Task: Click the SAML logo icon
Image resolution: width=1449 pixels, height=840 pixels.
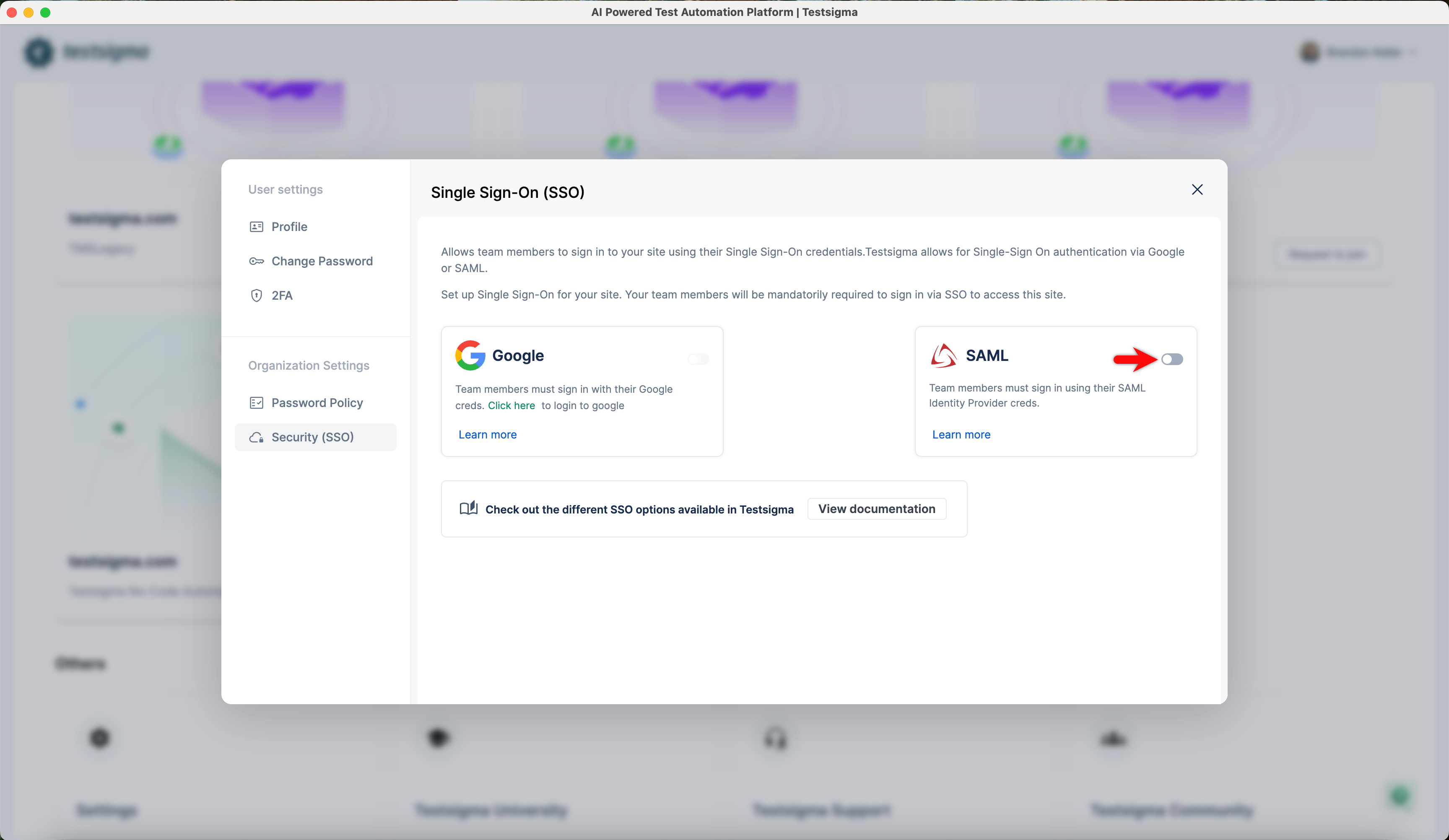Action: (944, 355)
